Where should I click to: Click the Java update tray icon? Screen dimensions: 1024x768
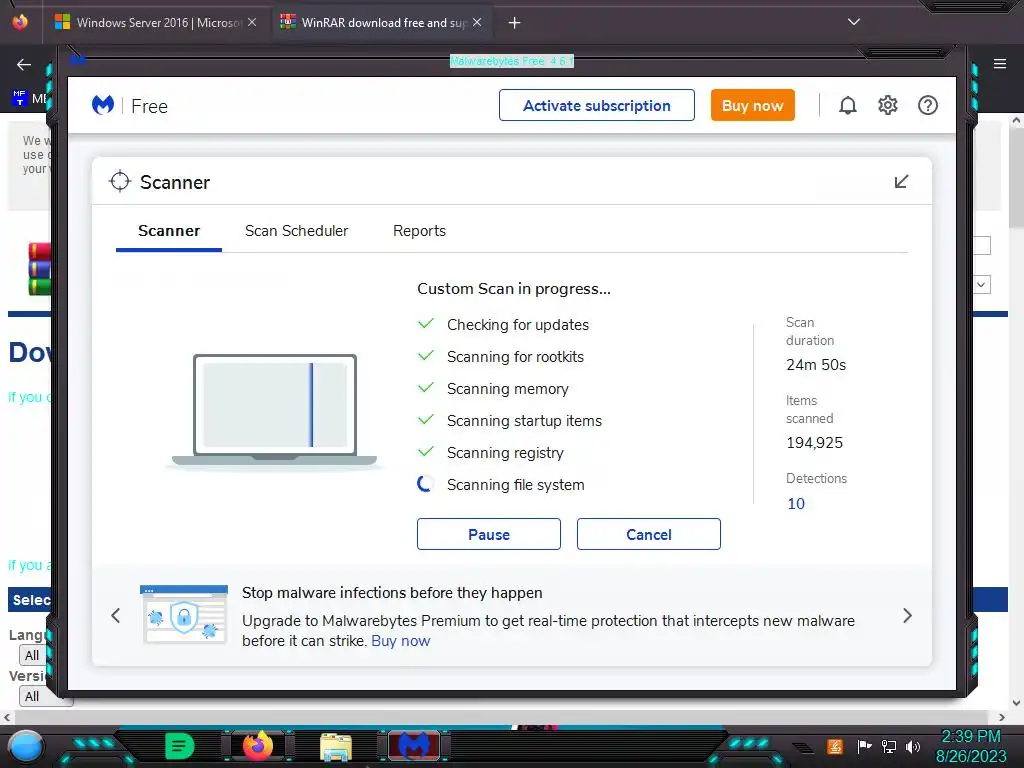(x=835, y=746)
